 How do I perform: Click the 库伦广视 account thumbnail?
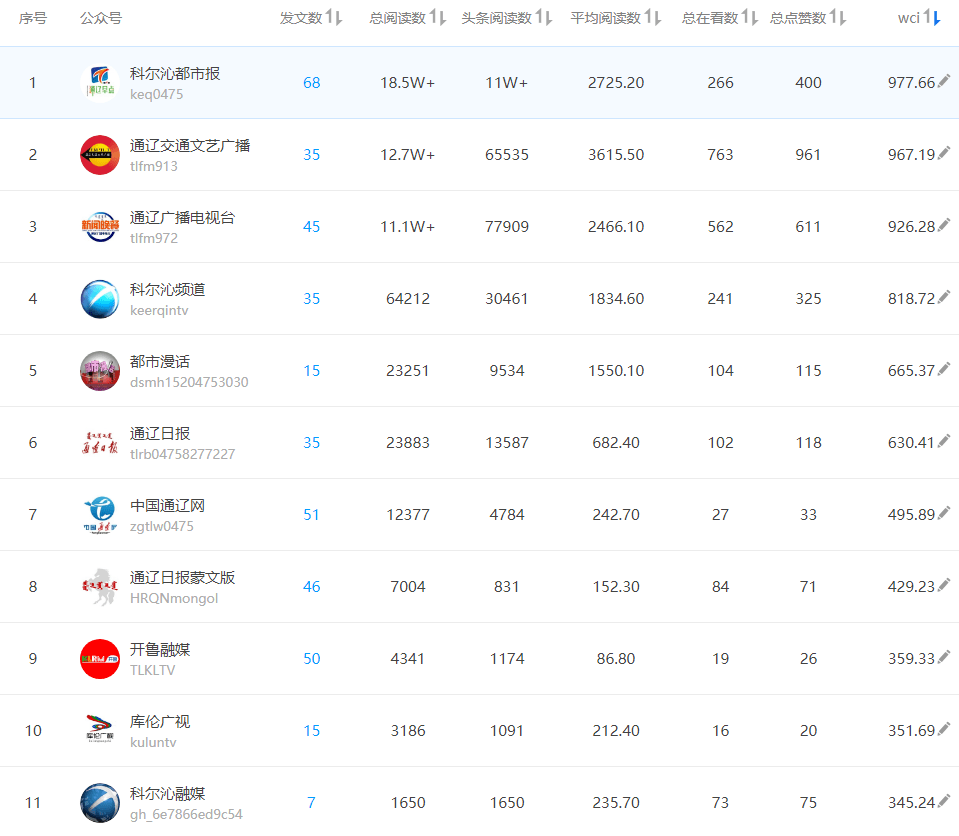100,731
